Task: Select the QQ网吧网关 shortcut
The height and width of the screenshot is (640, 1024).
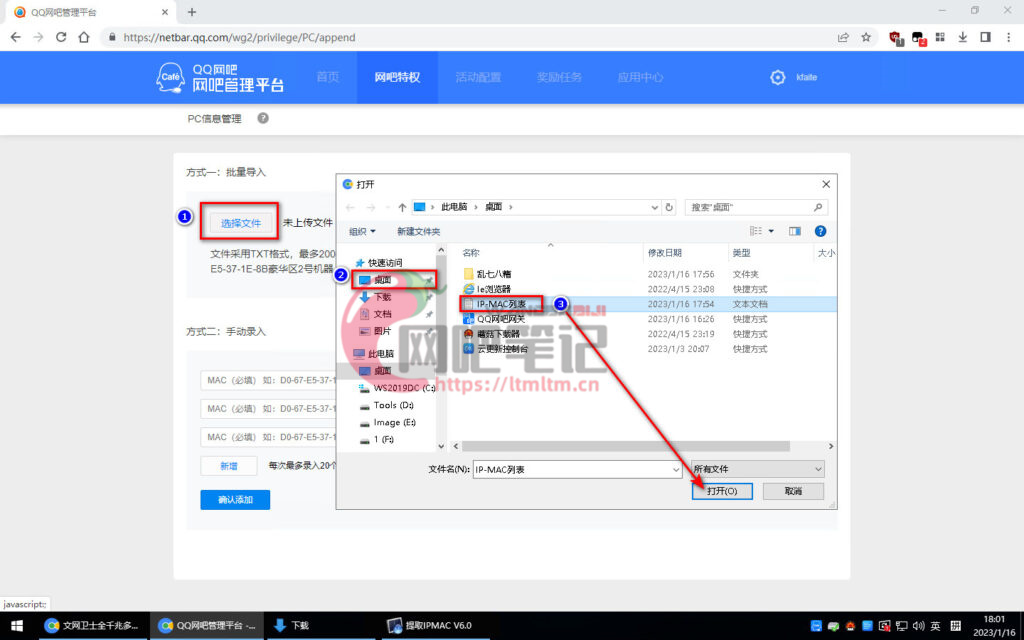Action: point(500,319)
